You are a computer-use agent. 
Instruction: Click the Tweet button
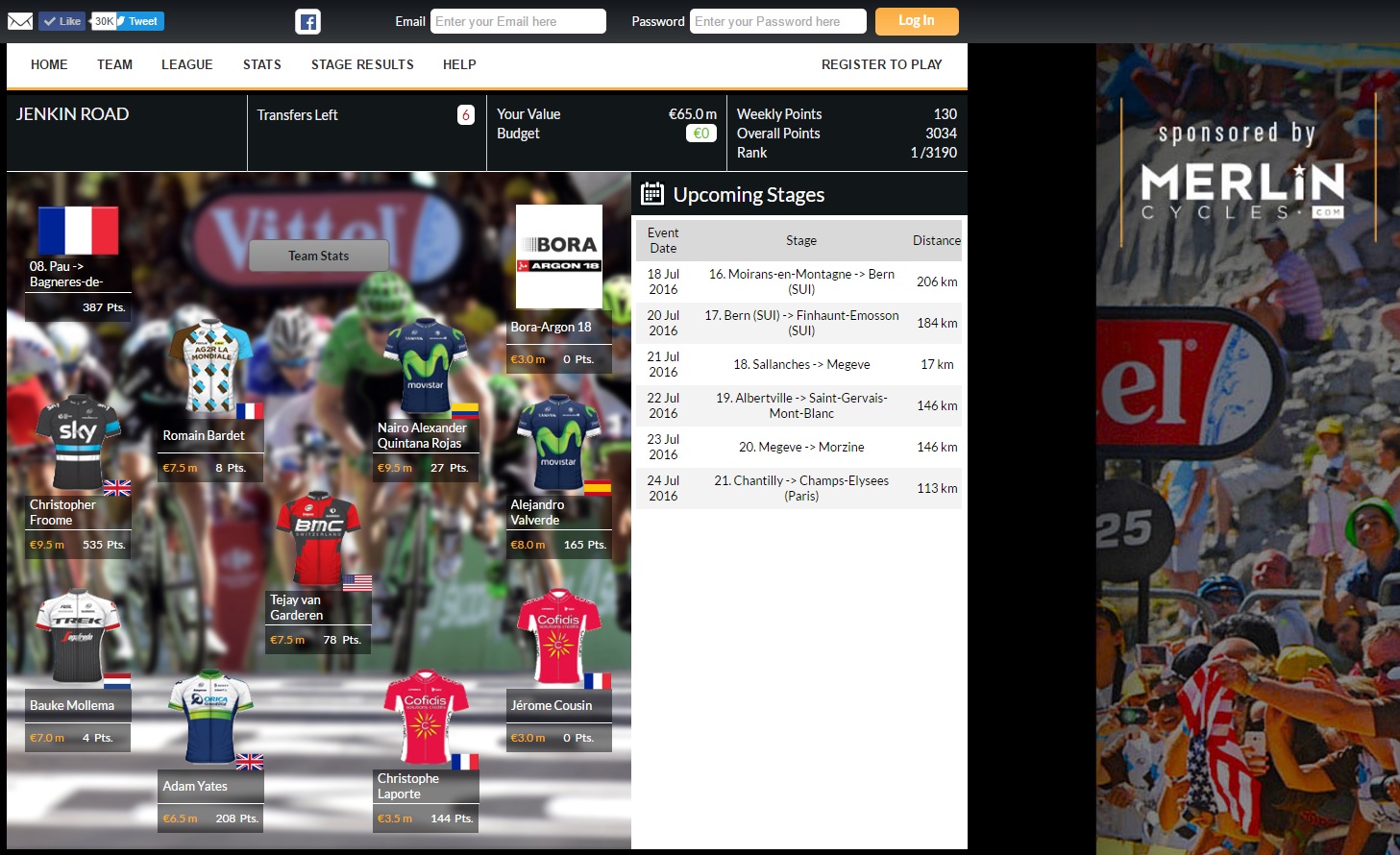[141, 21]
